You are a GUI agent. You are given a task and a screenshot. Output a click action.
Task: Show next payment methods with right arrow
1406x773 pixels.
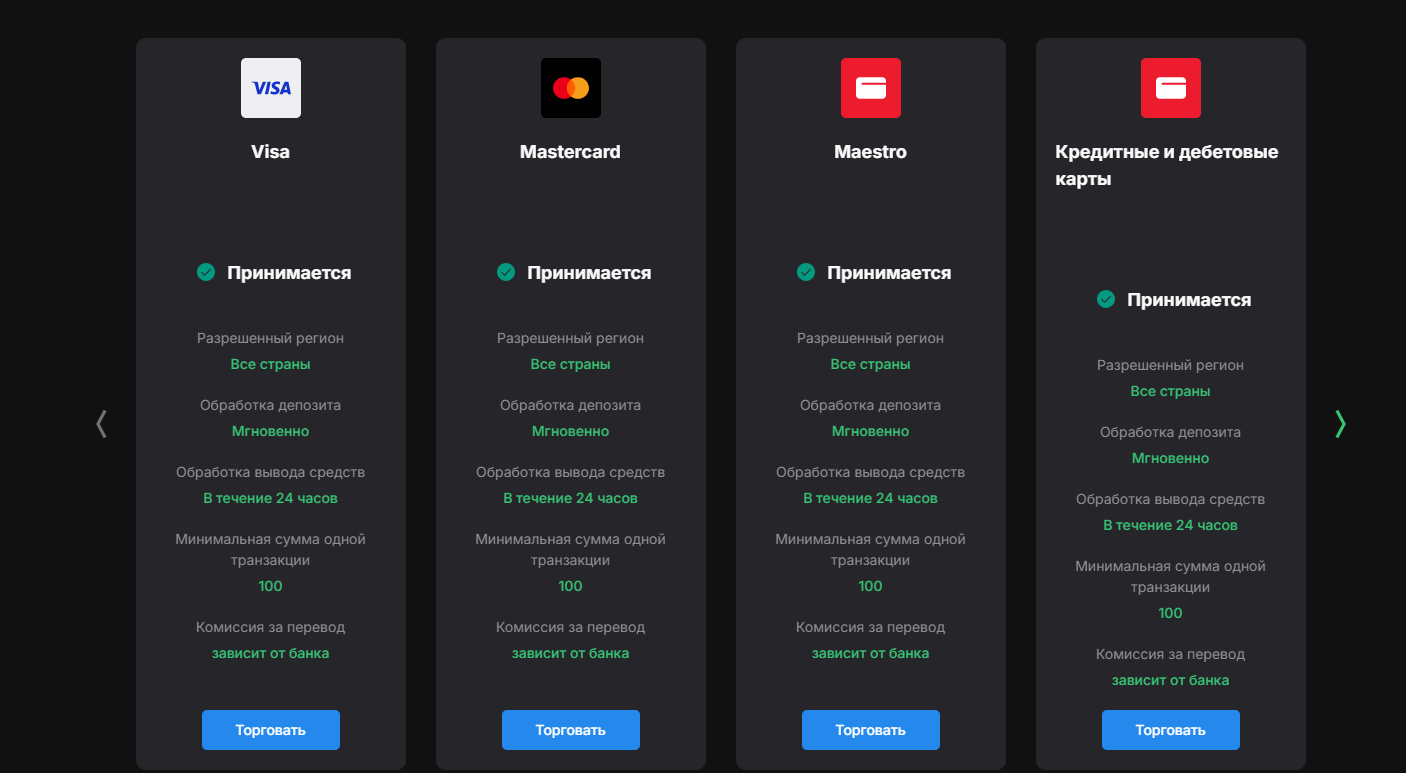coord(1340,424)
